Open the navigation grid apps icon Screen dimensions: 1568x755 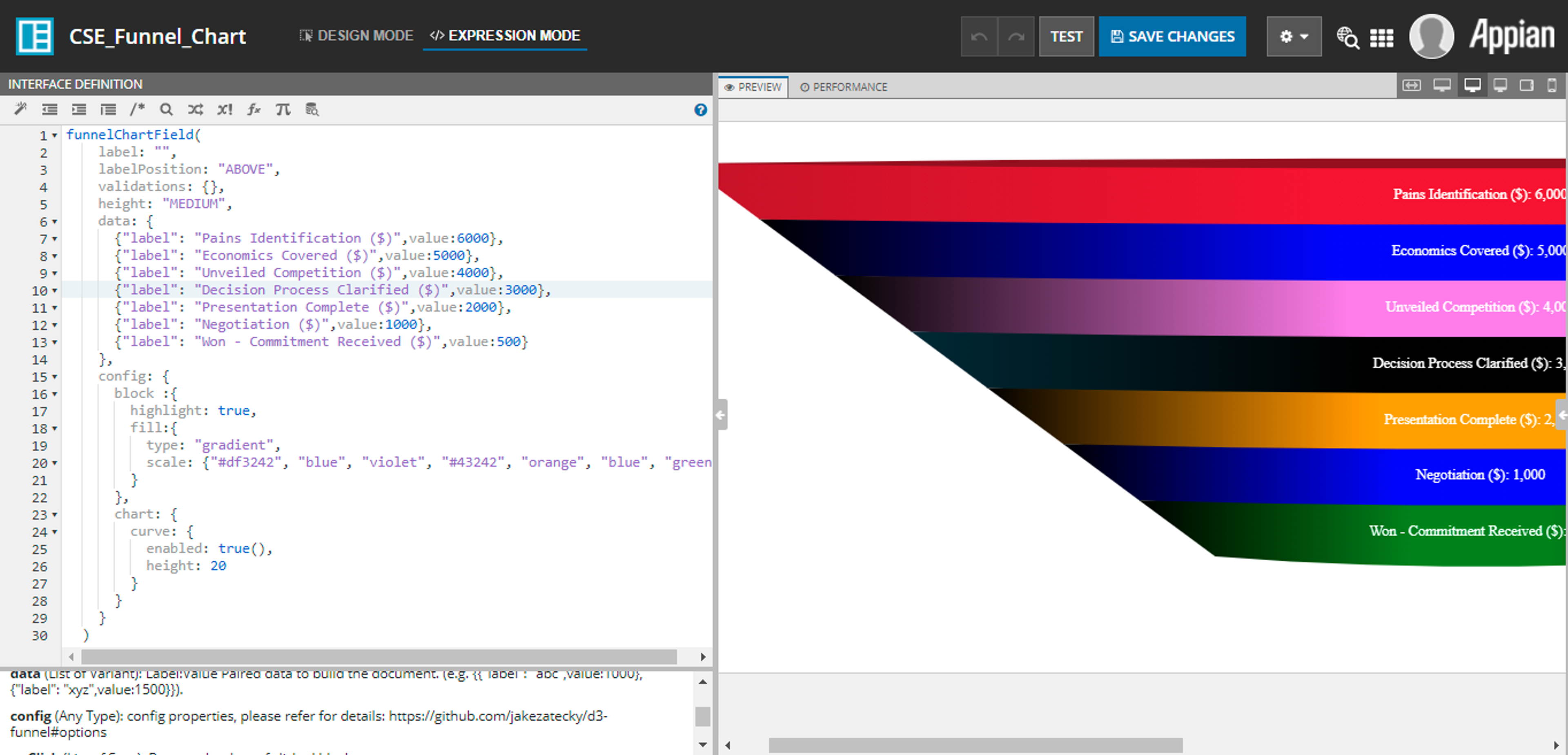[x=1381, y=38]
